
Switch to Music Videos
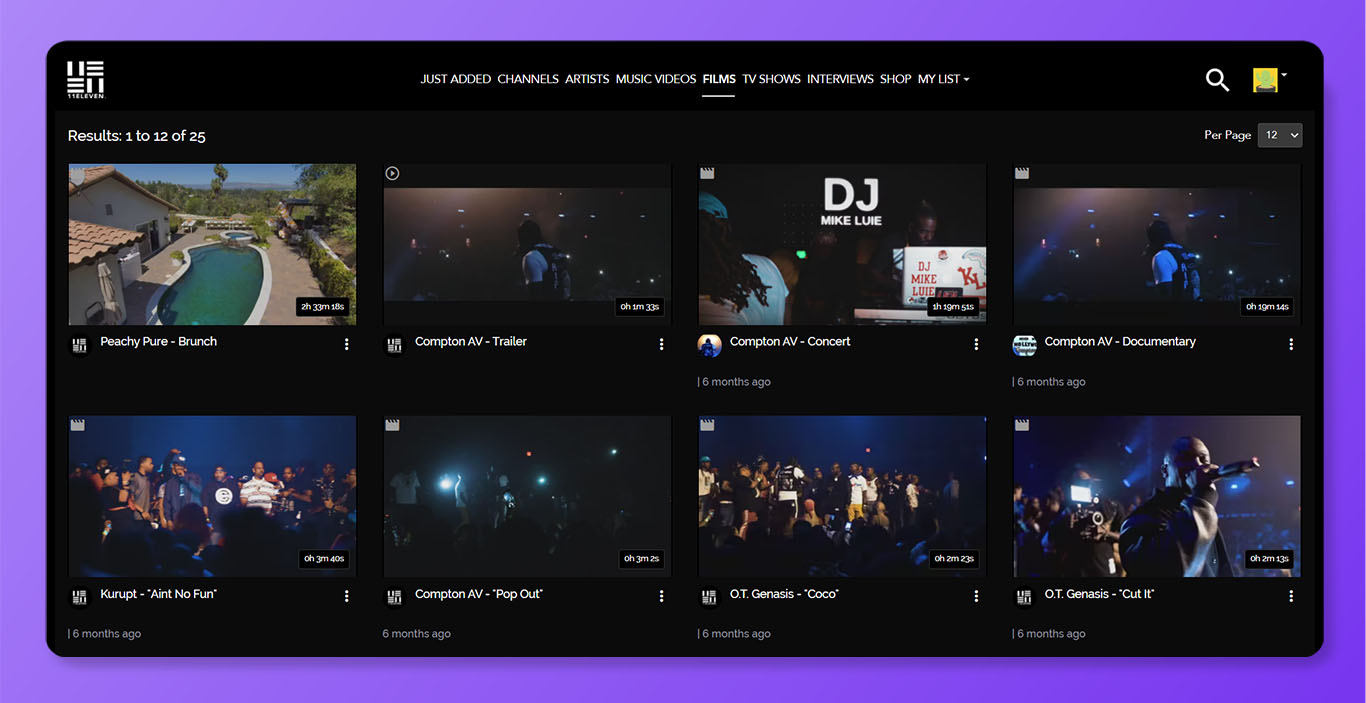(x=656, y=79)
